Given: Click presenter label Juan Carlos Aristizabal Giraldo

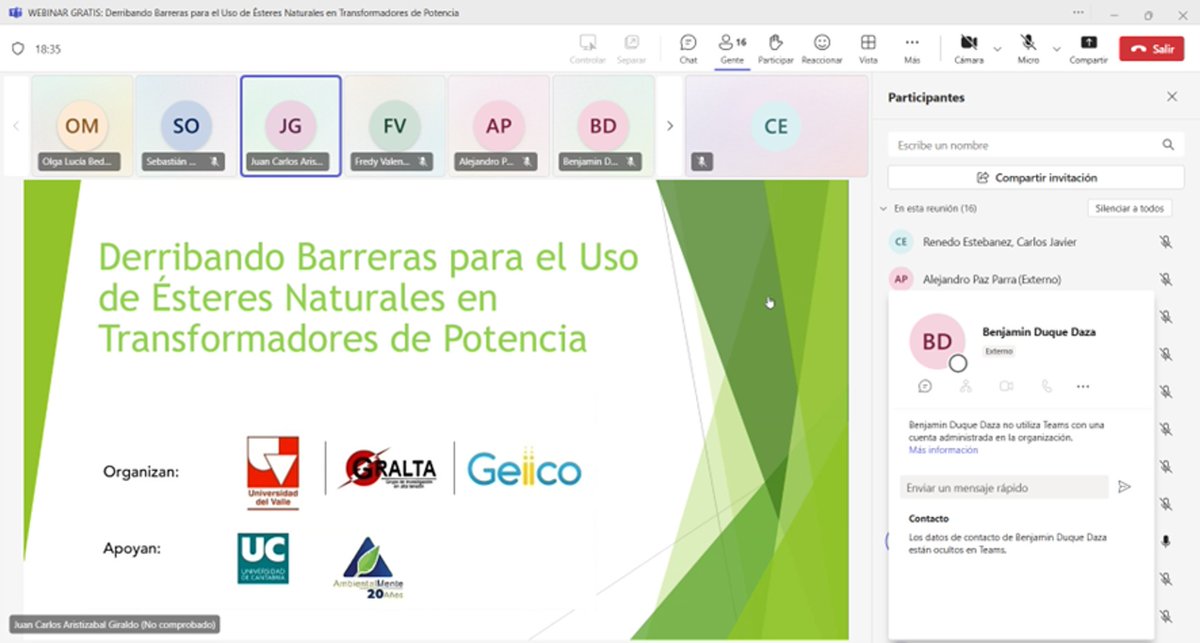Looking at the screenshot, I should [114, 624].
